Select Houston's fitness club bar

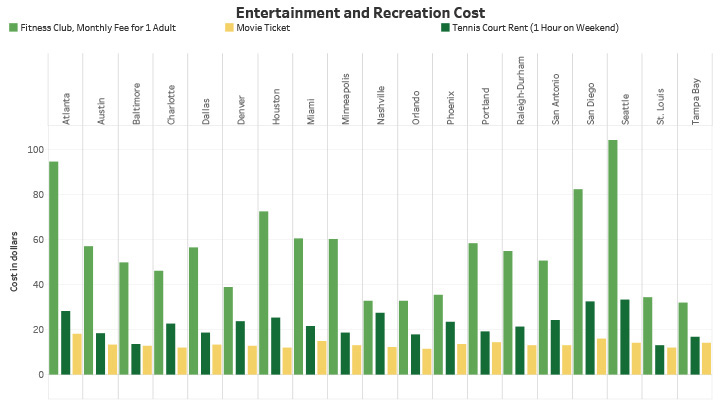pos(264,293)
